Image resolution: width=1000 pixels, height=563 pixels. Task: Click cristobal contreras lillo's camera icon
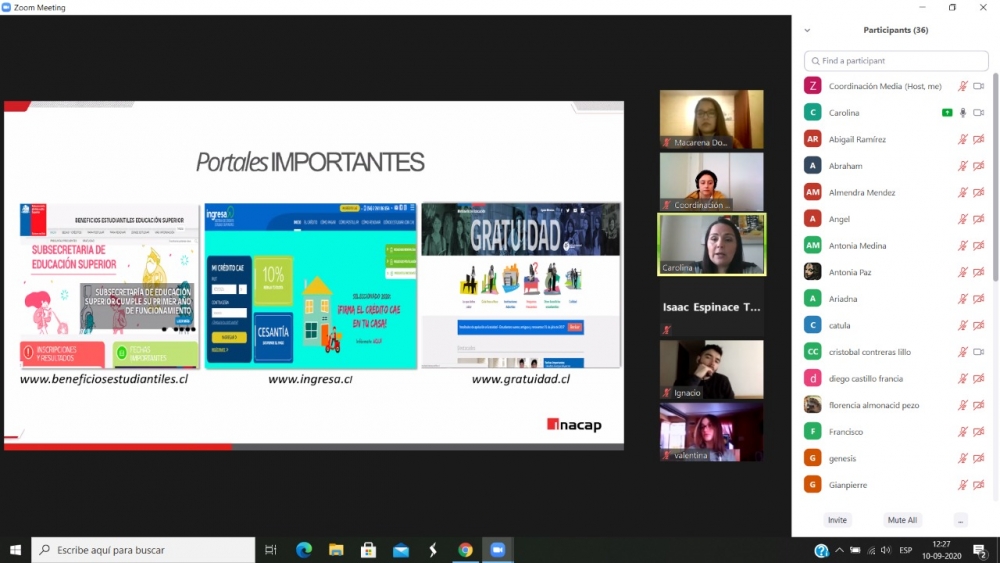pos(979,352)
